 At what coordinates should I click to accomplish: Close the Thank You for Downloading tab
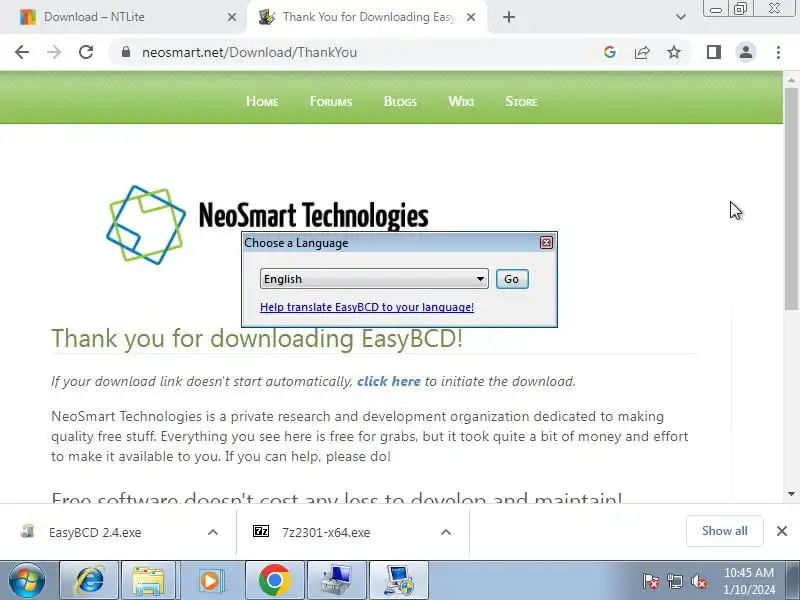(x=471, y=17)
